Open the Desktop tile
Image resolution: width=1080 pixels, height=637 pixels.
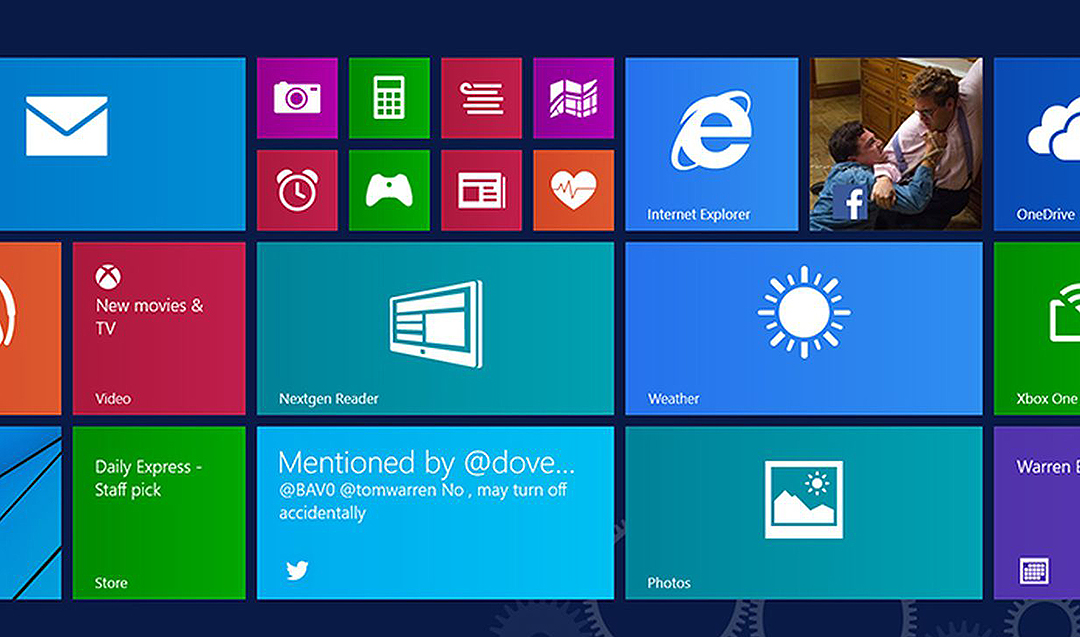30,513
